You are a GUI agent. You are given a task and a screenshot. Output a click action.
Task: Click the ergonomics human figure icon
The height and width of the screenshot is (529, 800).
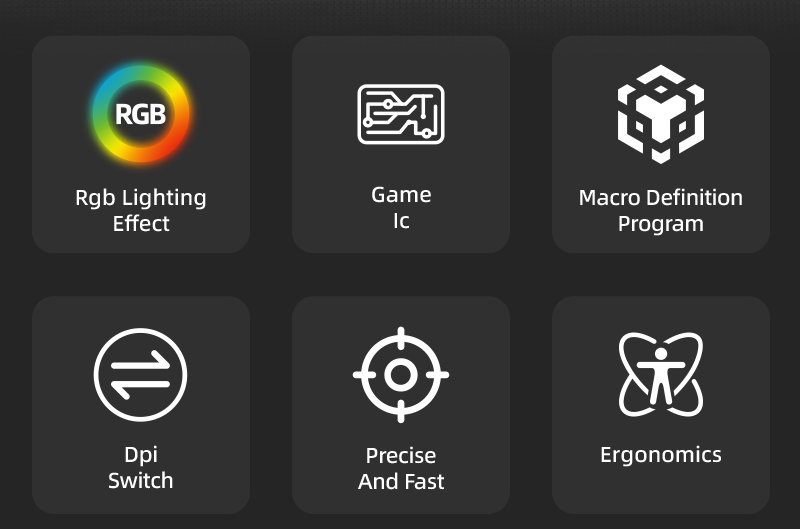click(x=661, y=374)
